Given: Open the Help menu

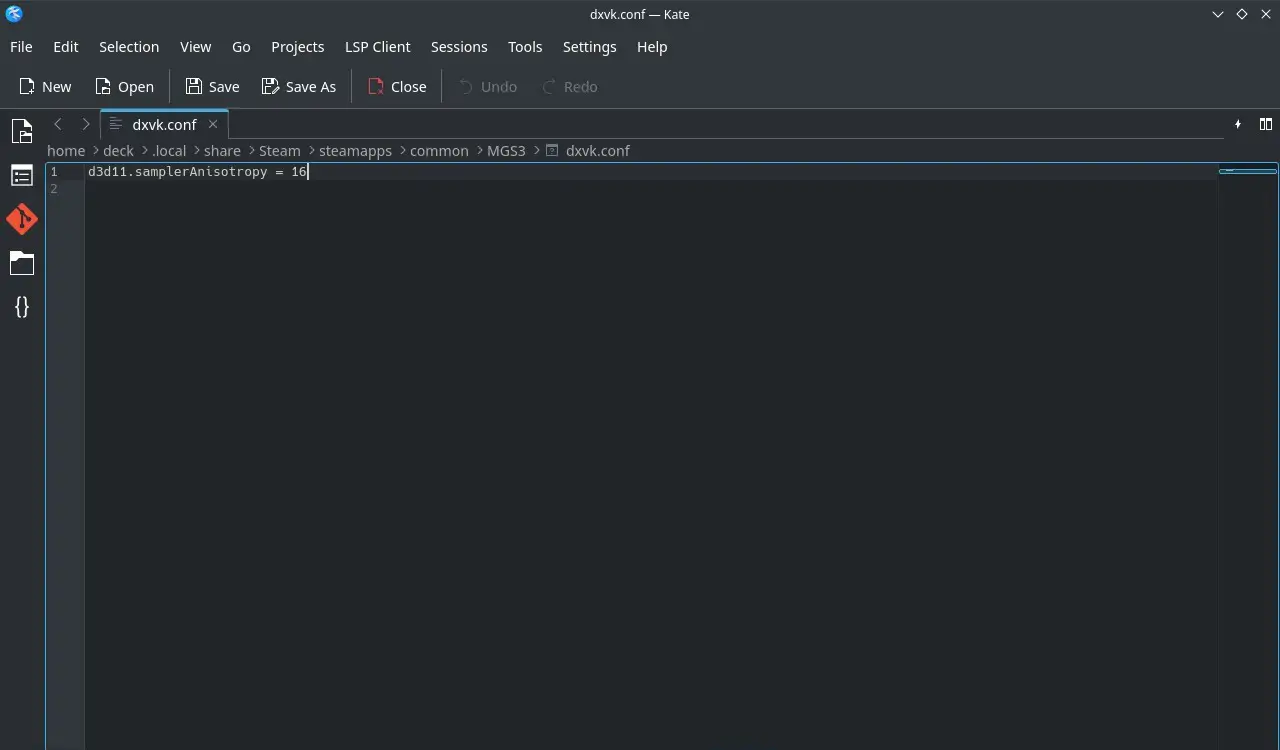Looking at the screenshot, I should pyautogui.click(x=652, y=47).
